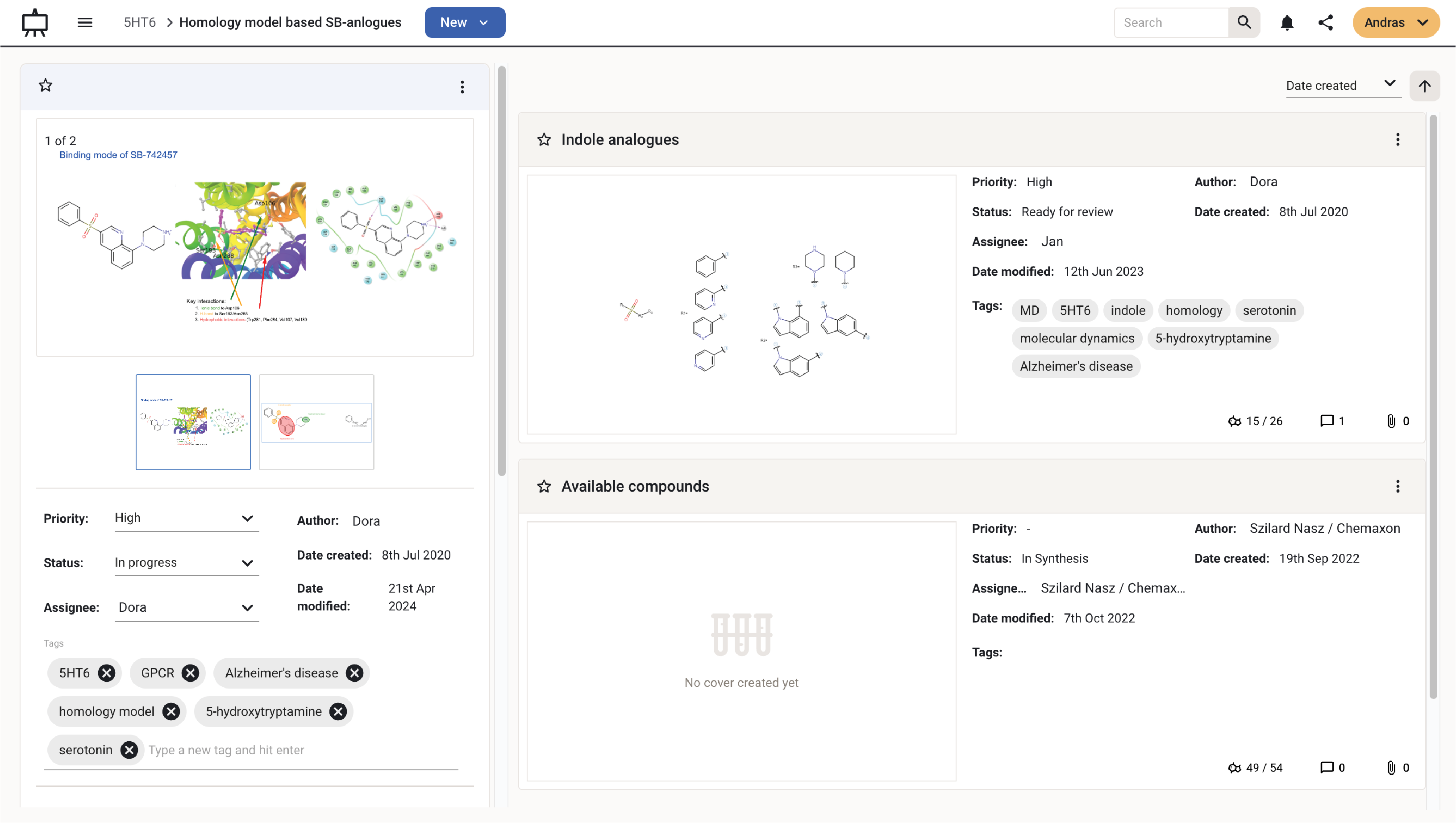Toggle ascending sort arrow button

pos(1424,86)
